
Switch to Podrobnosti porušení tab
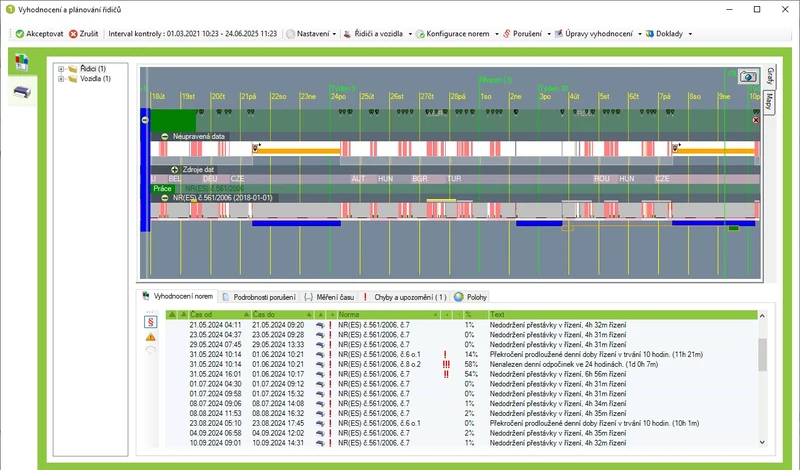259,297
